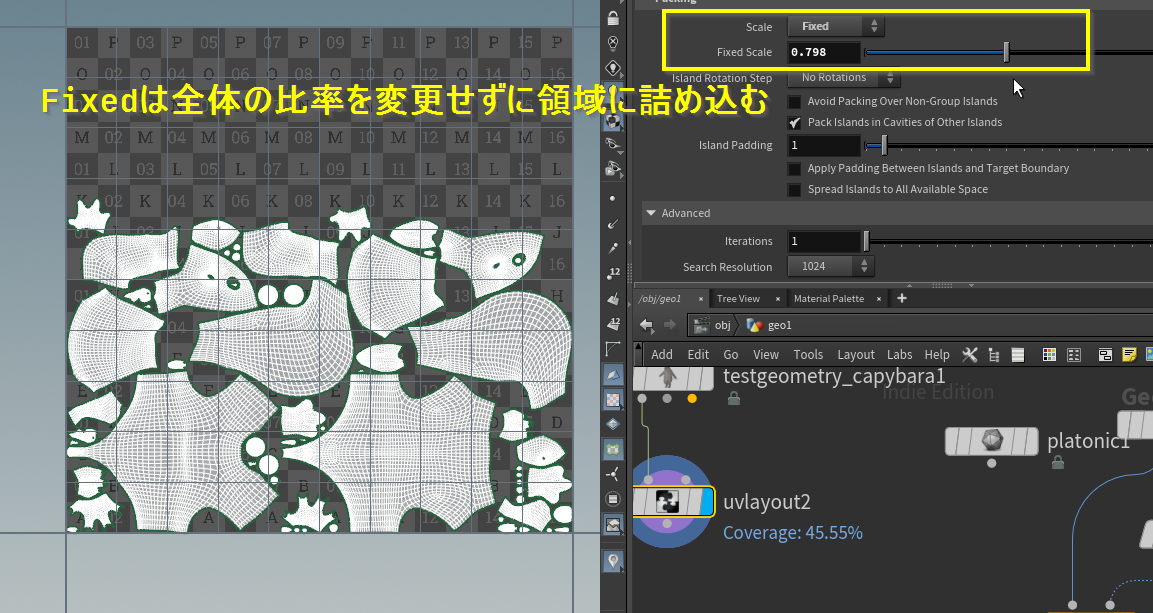Open the Scale dropdown set to Fixed
The height and width of the screenshot is (613, 1153).
click(836, 26)
